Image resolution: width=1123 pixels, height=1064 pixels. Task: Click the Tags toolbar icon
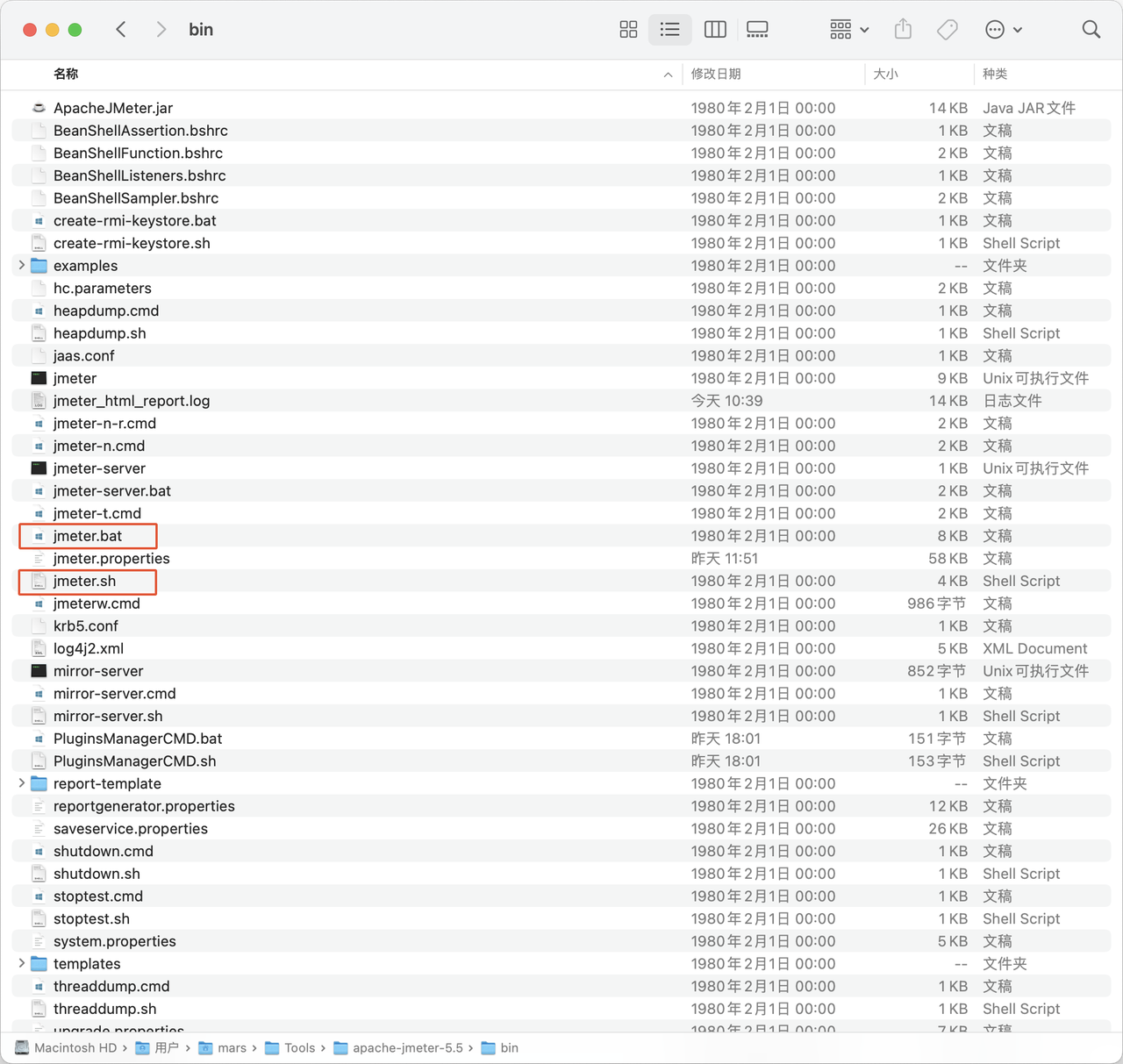[x=948, y=30]
